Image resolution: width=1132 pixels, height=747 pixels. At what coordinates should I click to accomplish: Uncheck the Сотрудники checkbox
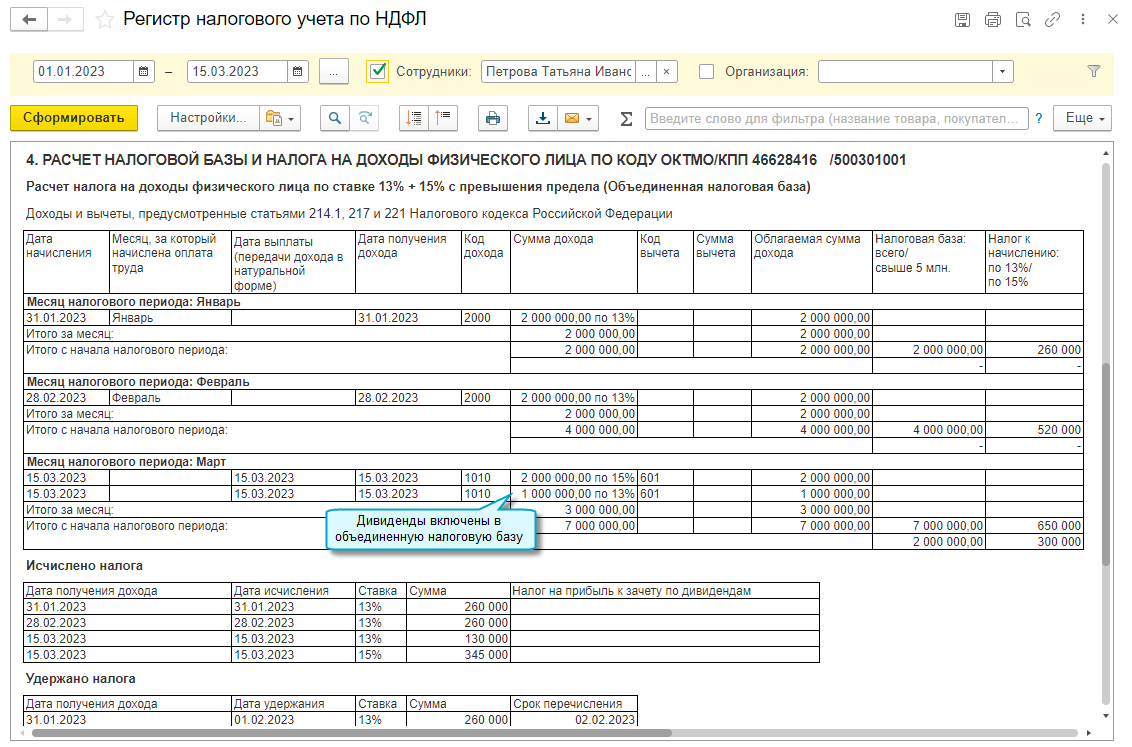378,71
